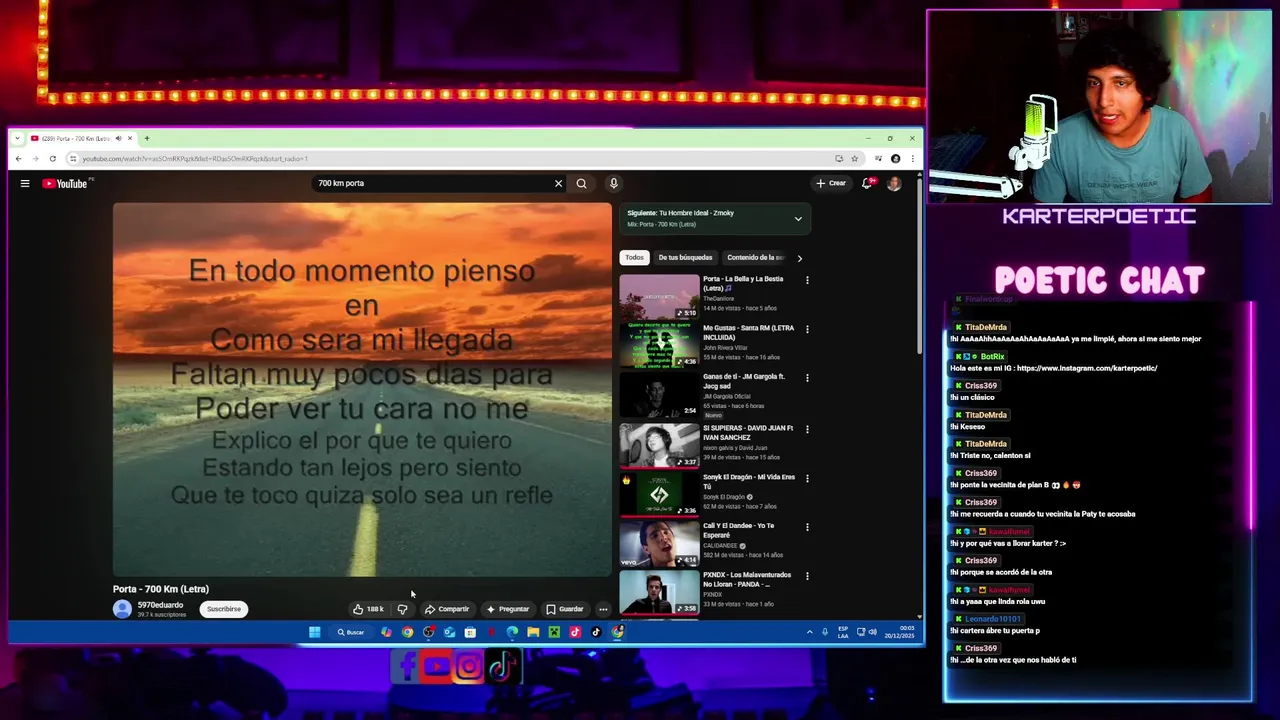Open options menu for 'PXNDX - Los Malaventurados No Lloran'
The height and width of the screenshot is (720, 1280).
coord(807,576)
